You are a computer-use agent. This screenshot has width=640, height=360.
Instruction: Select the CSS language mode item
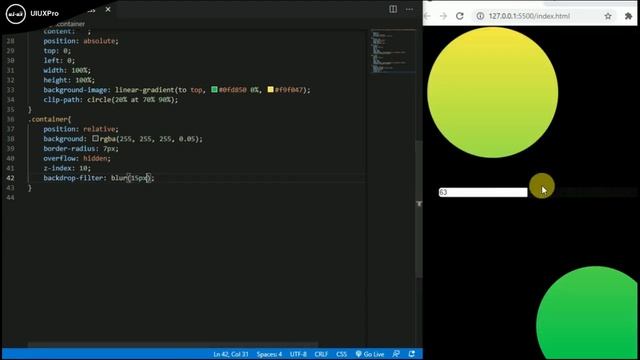(341, 354)
